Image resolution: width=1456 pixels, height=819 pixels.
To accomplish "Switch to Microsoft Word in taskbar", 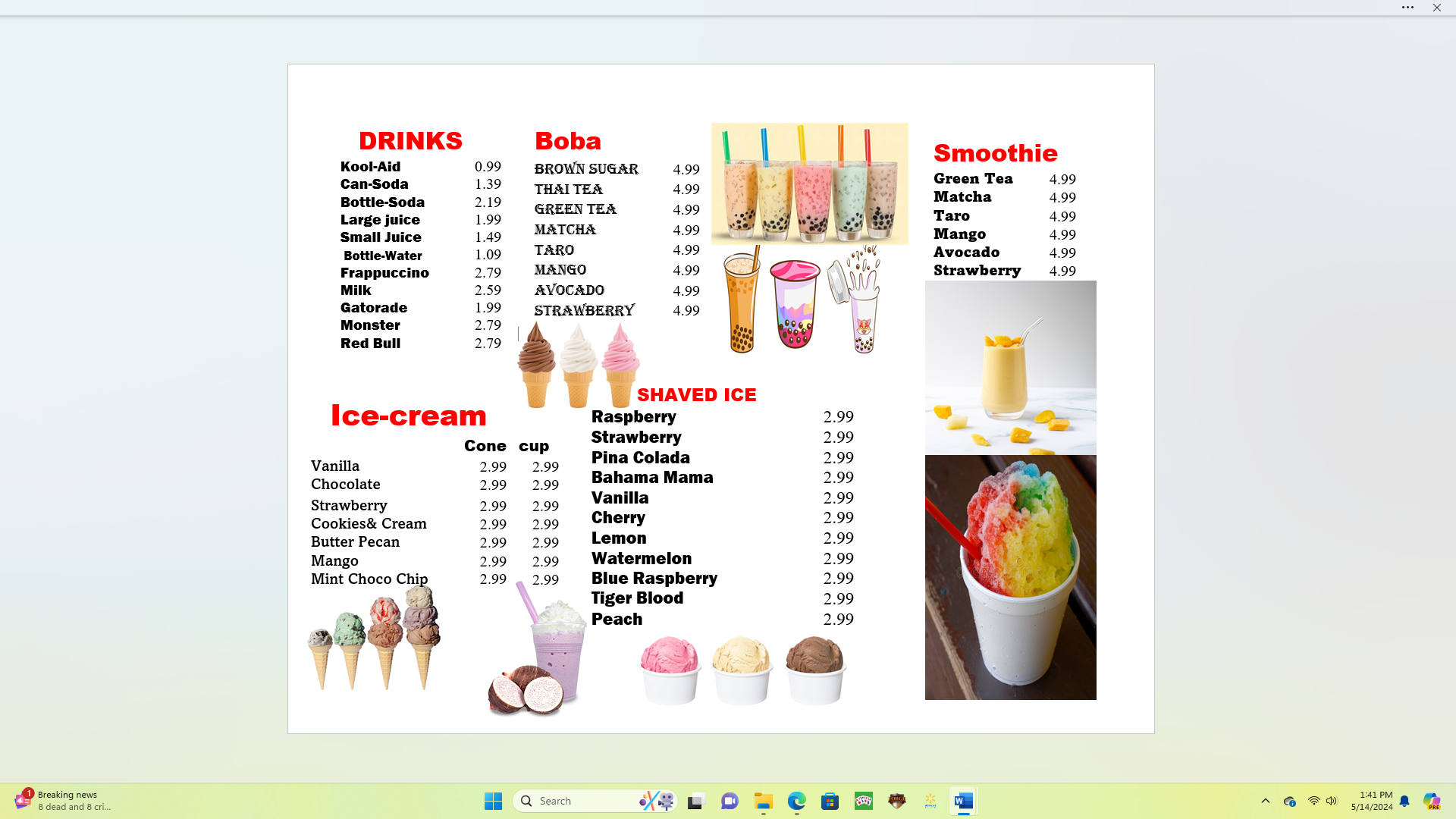I will [x=963, y=801].
